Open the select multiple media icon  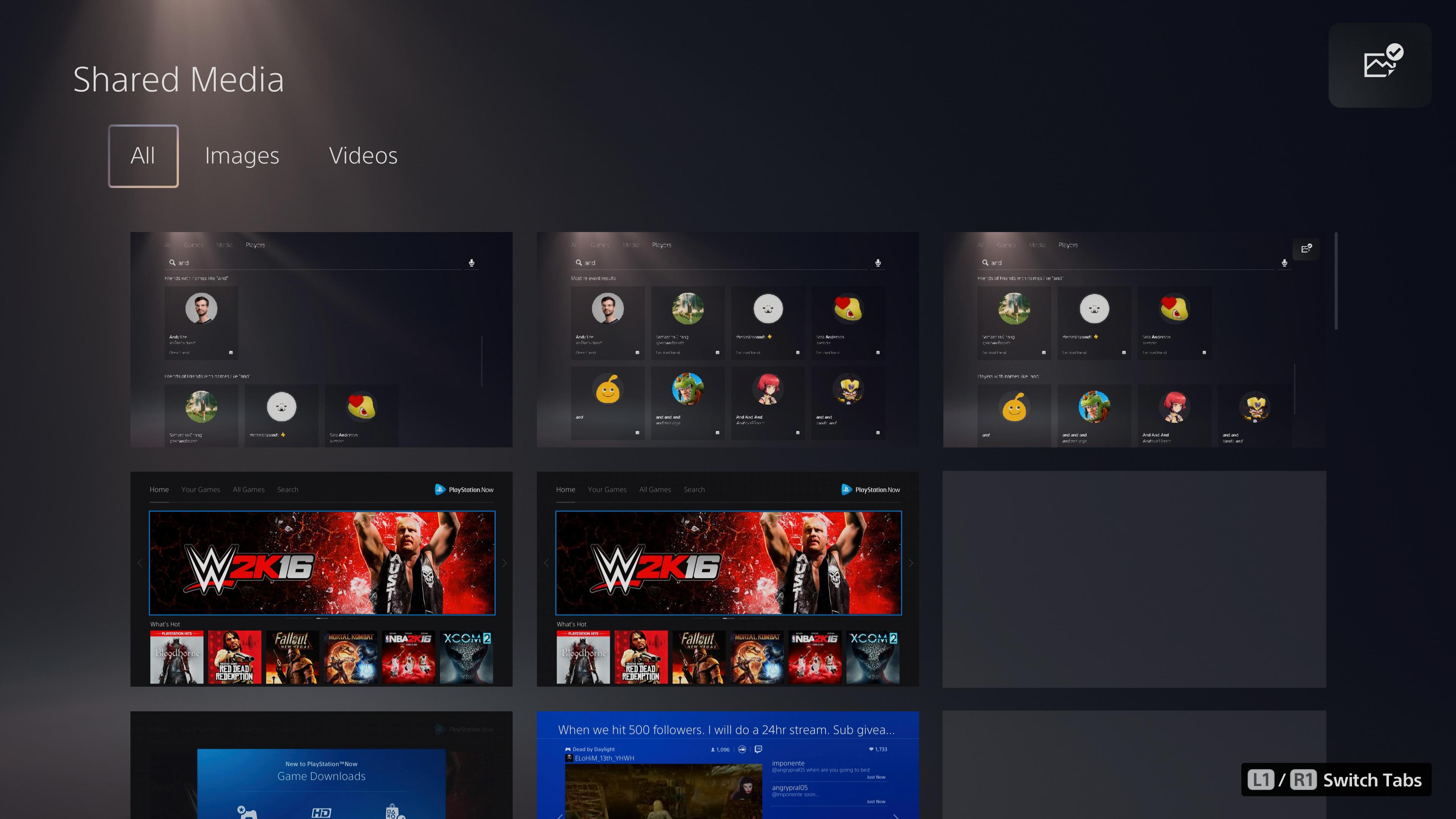pos(1380,65)
